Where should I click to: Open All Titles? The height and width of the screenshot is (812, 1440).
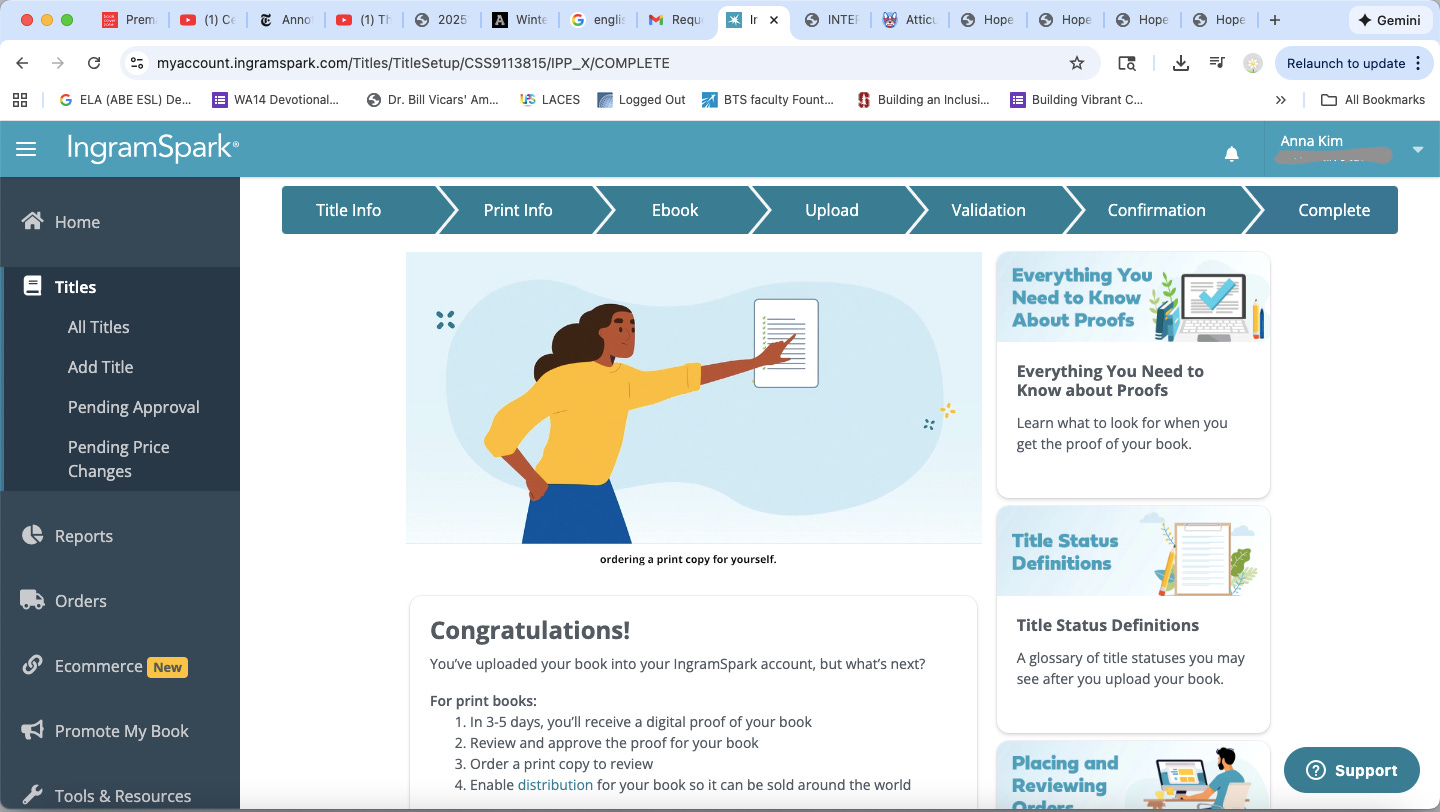[98, 327]
